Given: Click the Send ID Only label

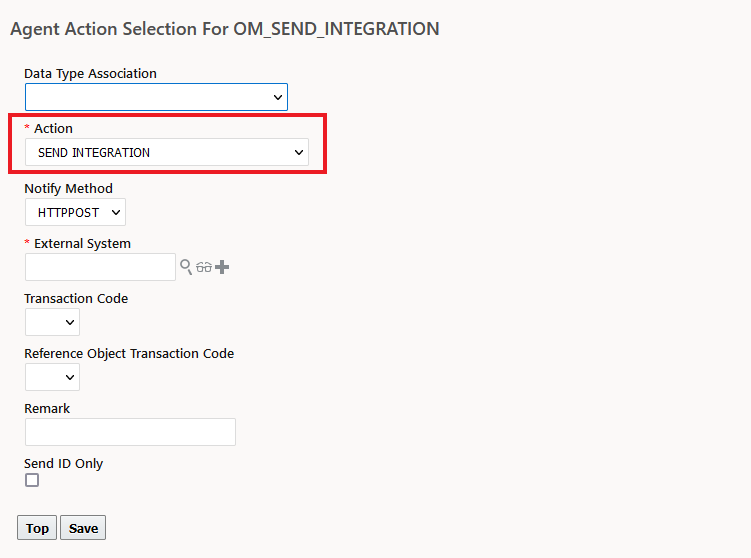Looking at the screenshot, I should pos(63,463).
